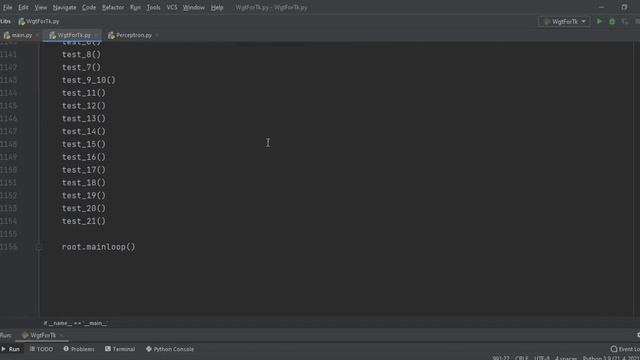The width and height of the screenshot is (640, 360).
Task: Place cursor on test_21() line
Action: pyautogui.click(x=84, y=221)
